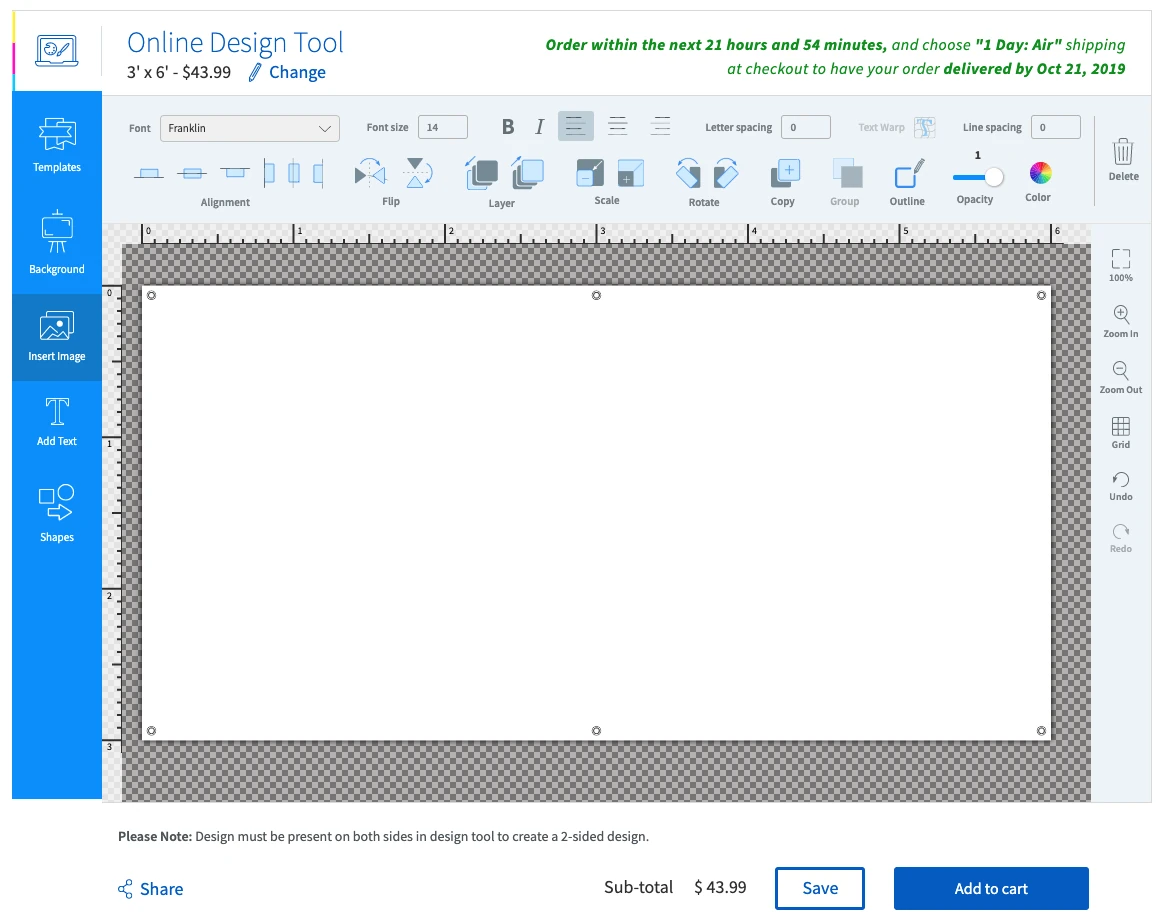Click the blank white banner canvas
The height and width of the screenshot is (920, 1164).
tap(596, 512)
